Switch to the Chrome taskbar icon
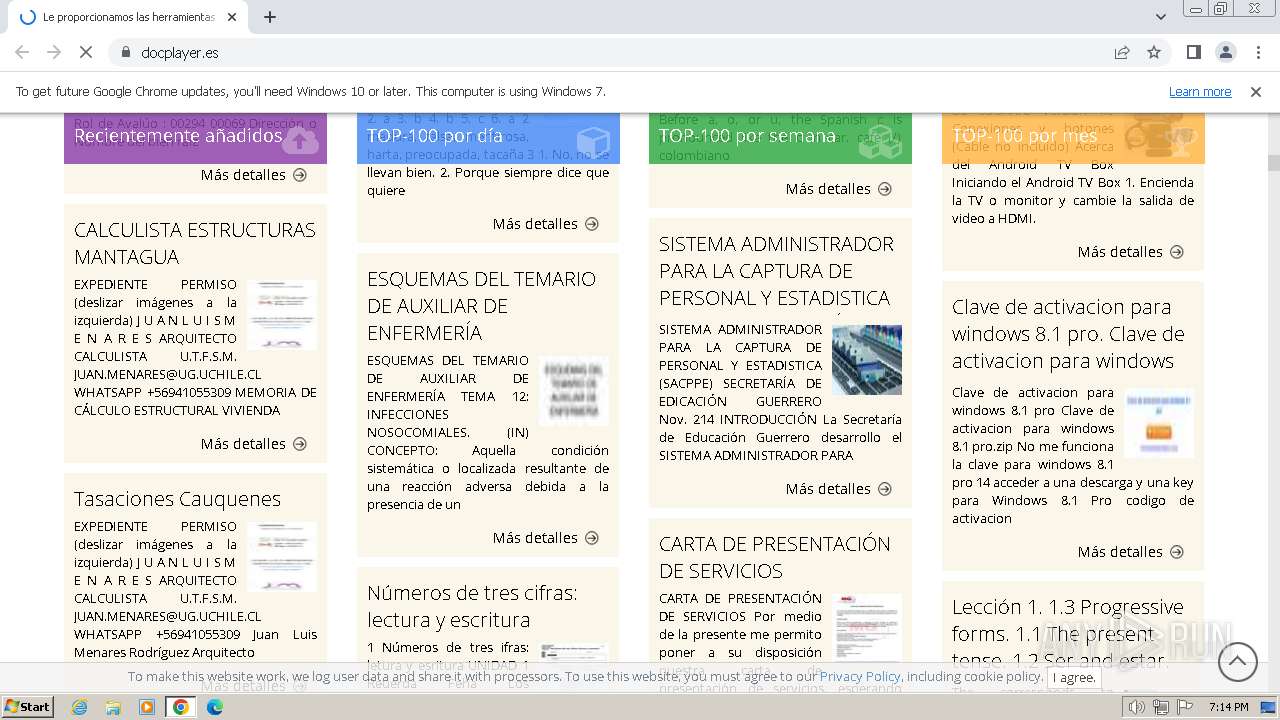Screen dimensions: 1280x720 pyautogui.click(x=181, y=707)
